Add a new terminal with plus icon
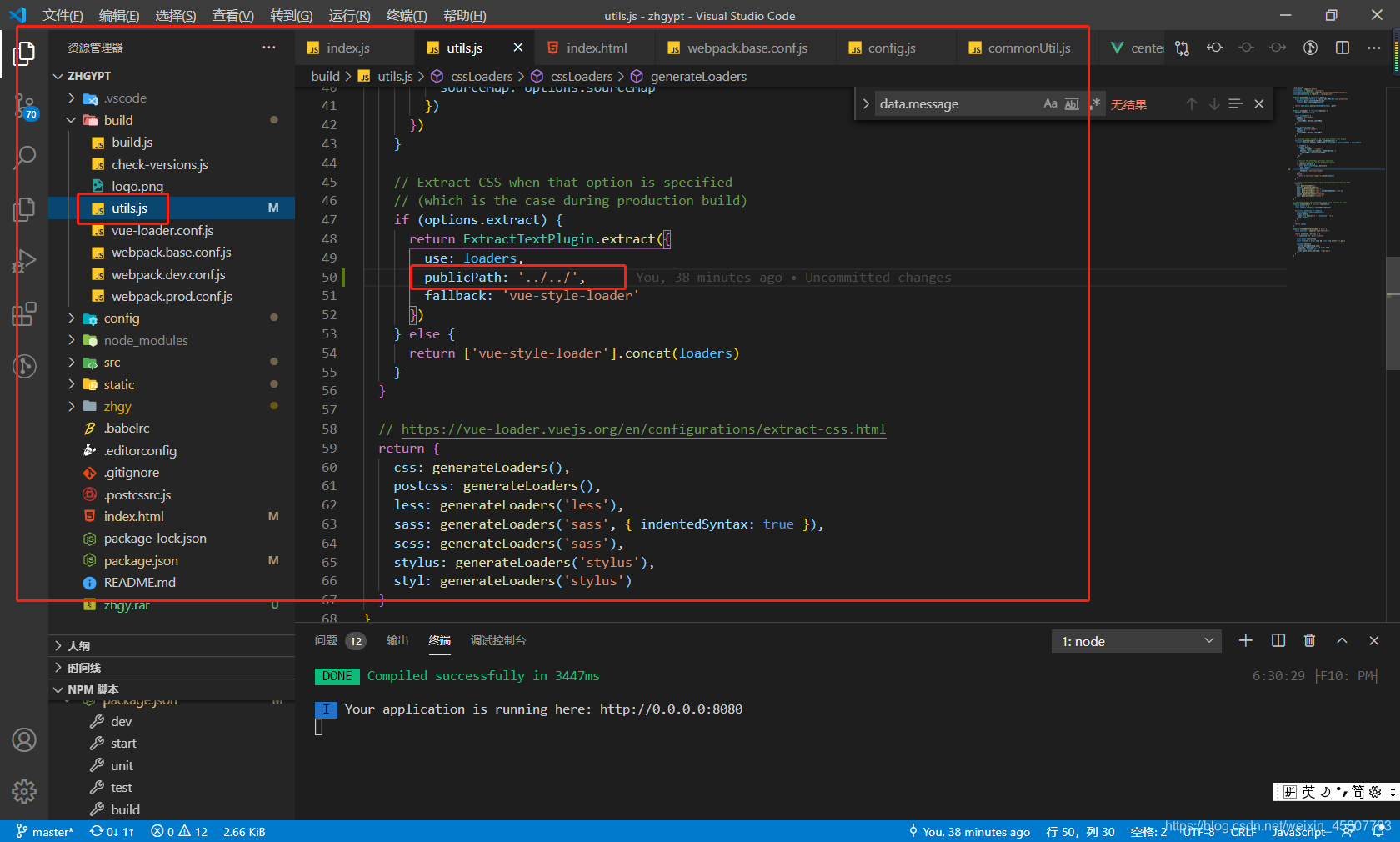The height and width of the screenshot is (842, 1400). [x=1246, y=640]
